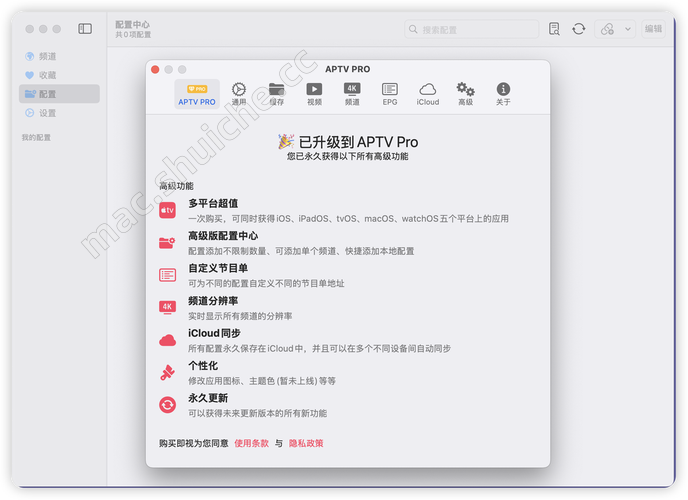Image resolution: width=688 pixels, height=500 pixels.
Task: Select 频道 in the sidebar
Action: click(x=47, y=56)
